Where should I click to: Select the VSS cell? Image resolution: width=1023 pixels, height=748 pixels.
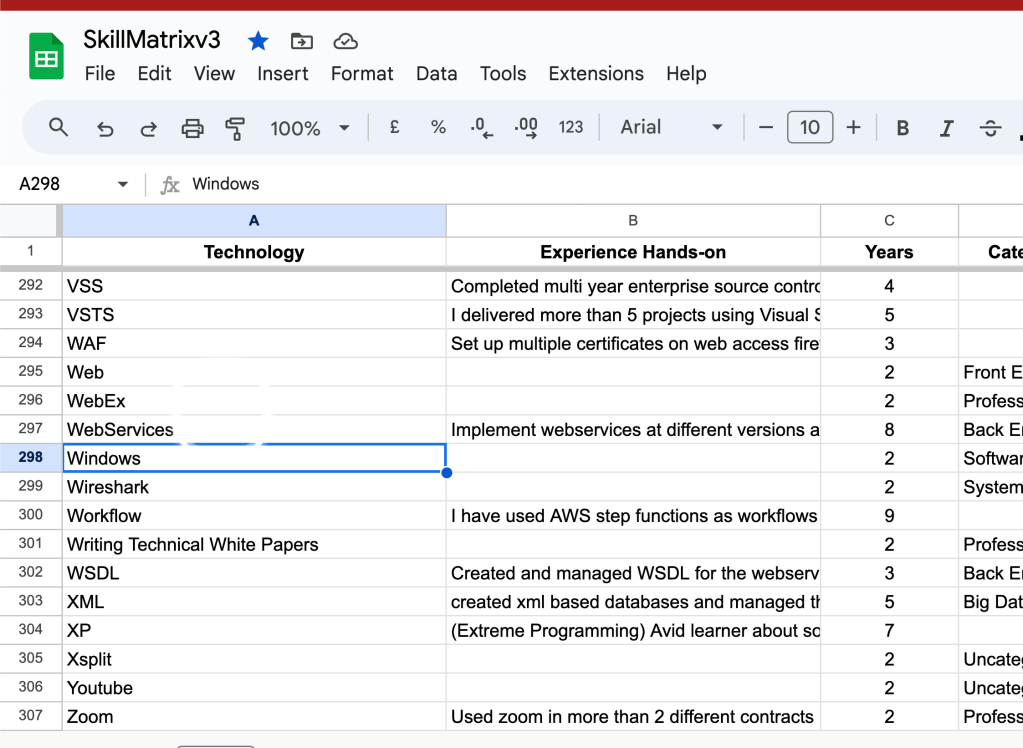click(x=254, y=286)
